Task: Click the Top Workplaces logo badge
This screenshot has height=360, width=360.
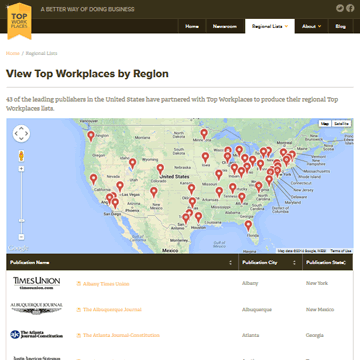Action: (19, 21)
